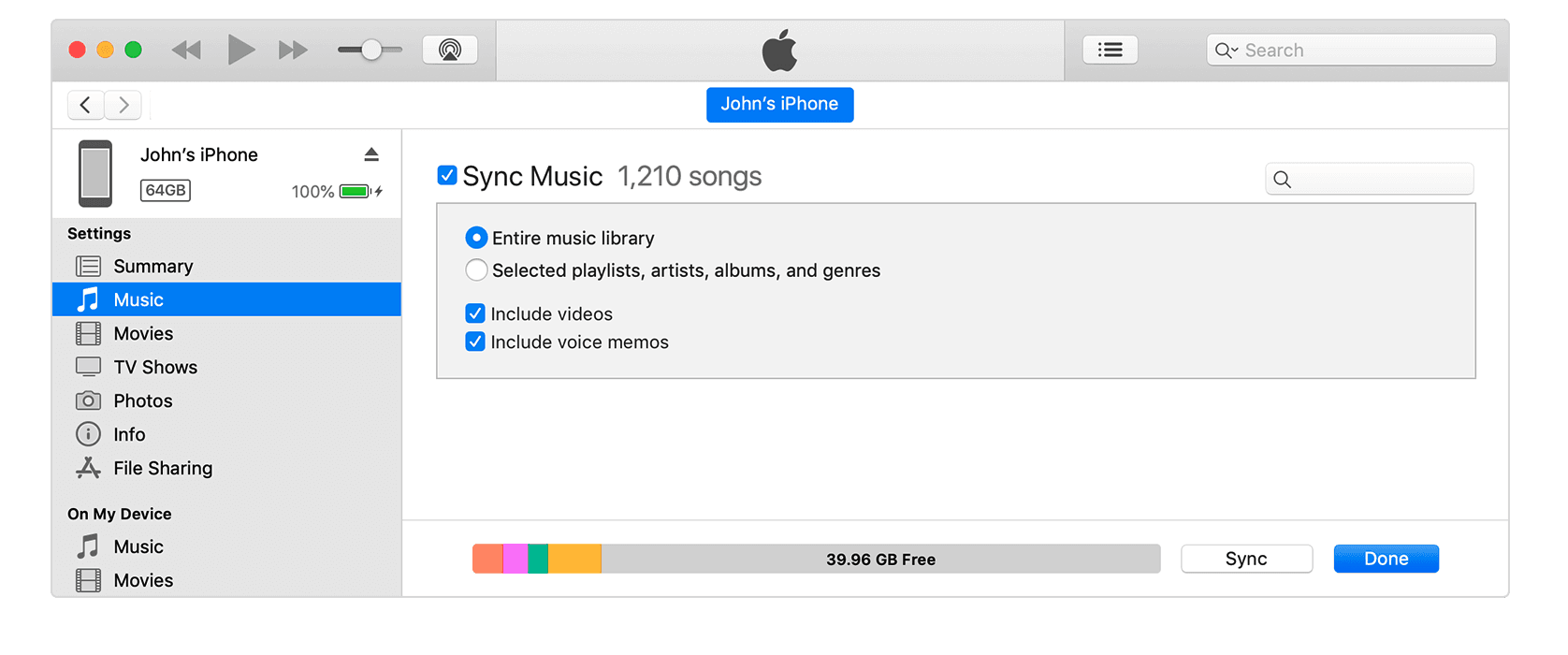Open the search magnifier dropdown arrow

click(1226, 51)
